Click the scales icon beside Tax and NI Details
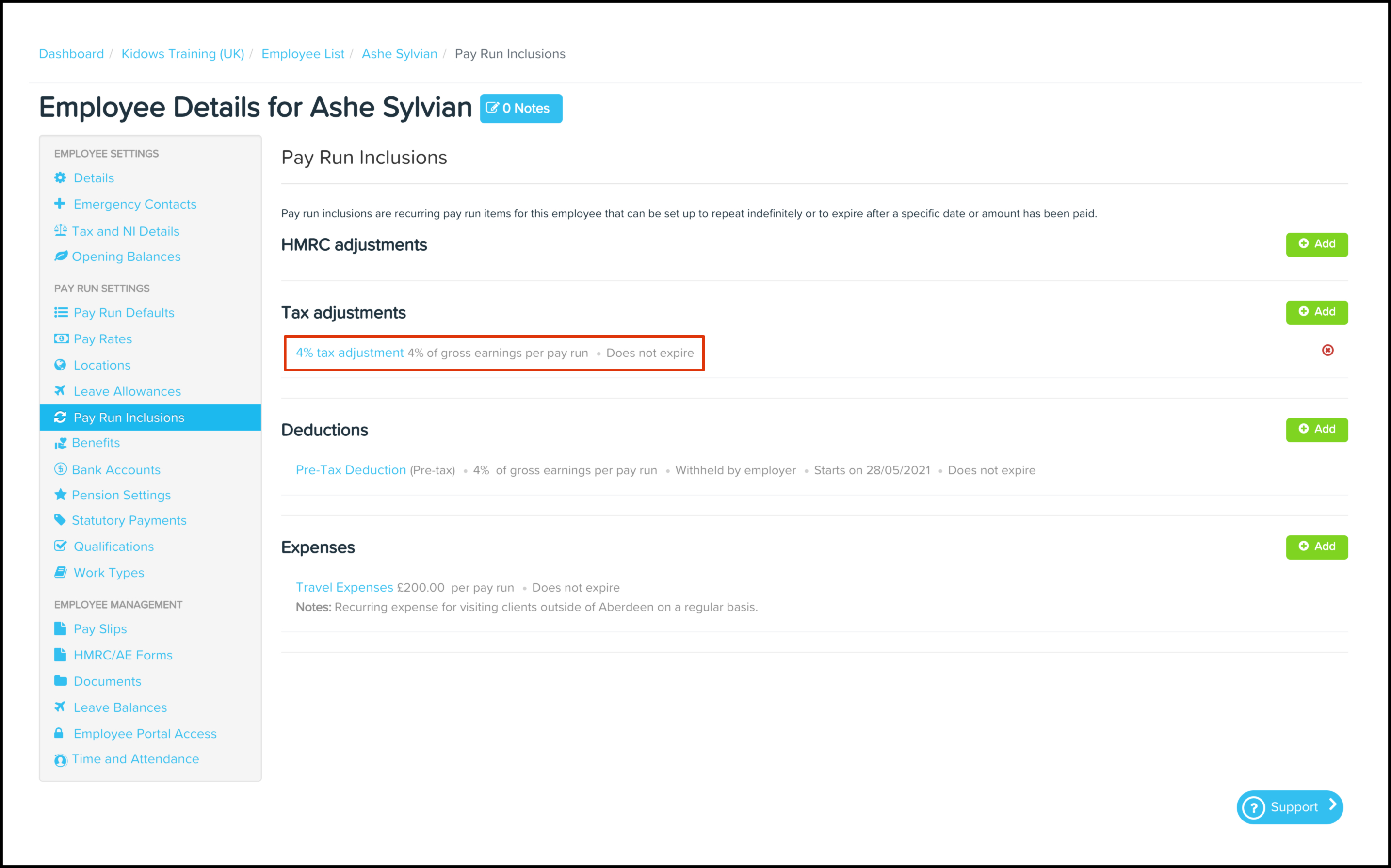Screen dimensions: 1391x868 (60, 230)
